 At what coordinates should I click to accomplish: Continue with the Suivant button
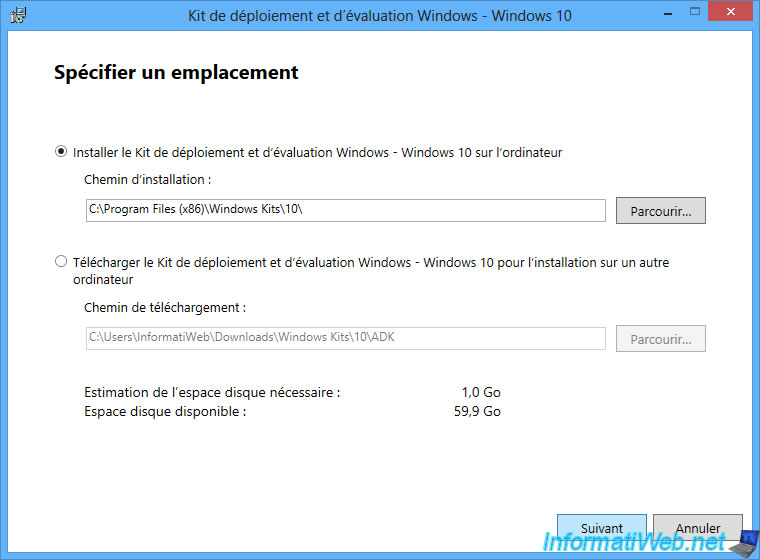(x=601, y=528)
